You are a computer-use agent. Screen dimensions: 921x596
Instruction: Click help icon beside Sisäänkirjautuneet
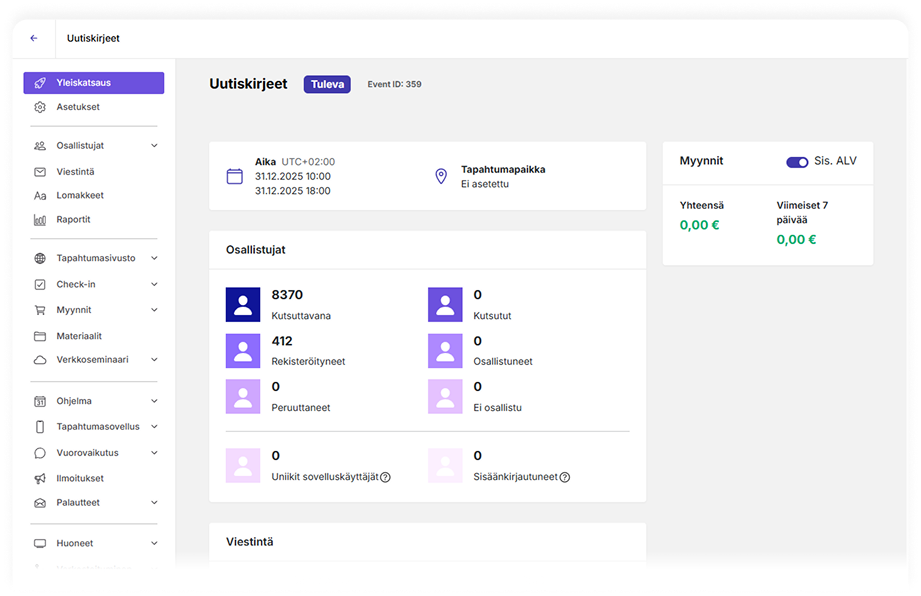tap(565, 477)
